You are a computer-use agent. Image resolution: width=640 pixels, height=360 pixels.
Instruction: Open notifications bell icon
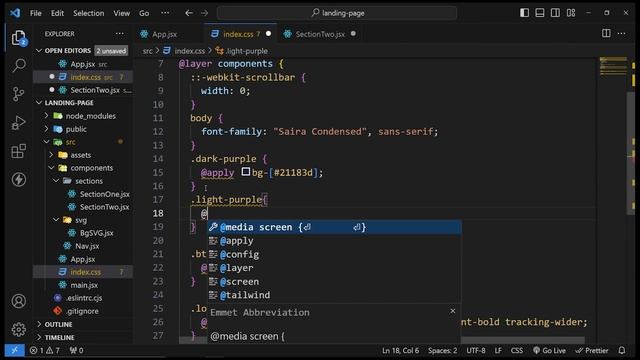click(x=622, y=350)
